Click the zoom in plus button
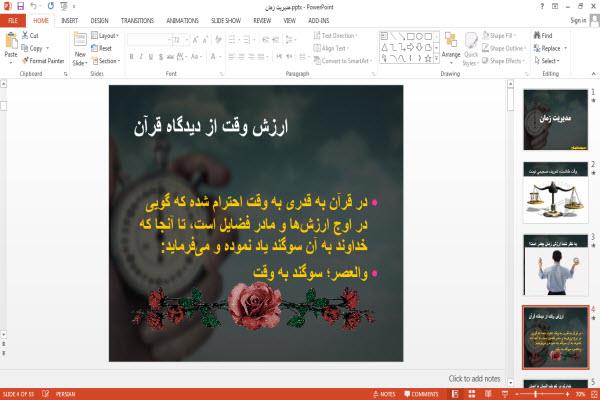 click(x=567, y=394)
